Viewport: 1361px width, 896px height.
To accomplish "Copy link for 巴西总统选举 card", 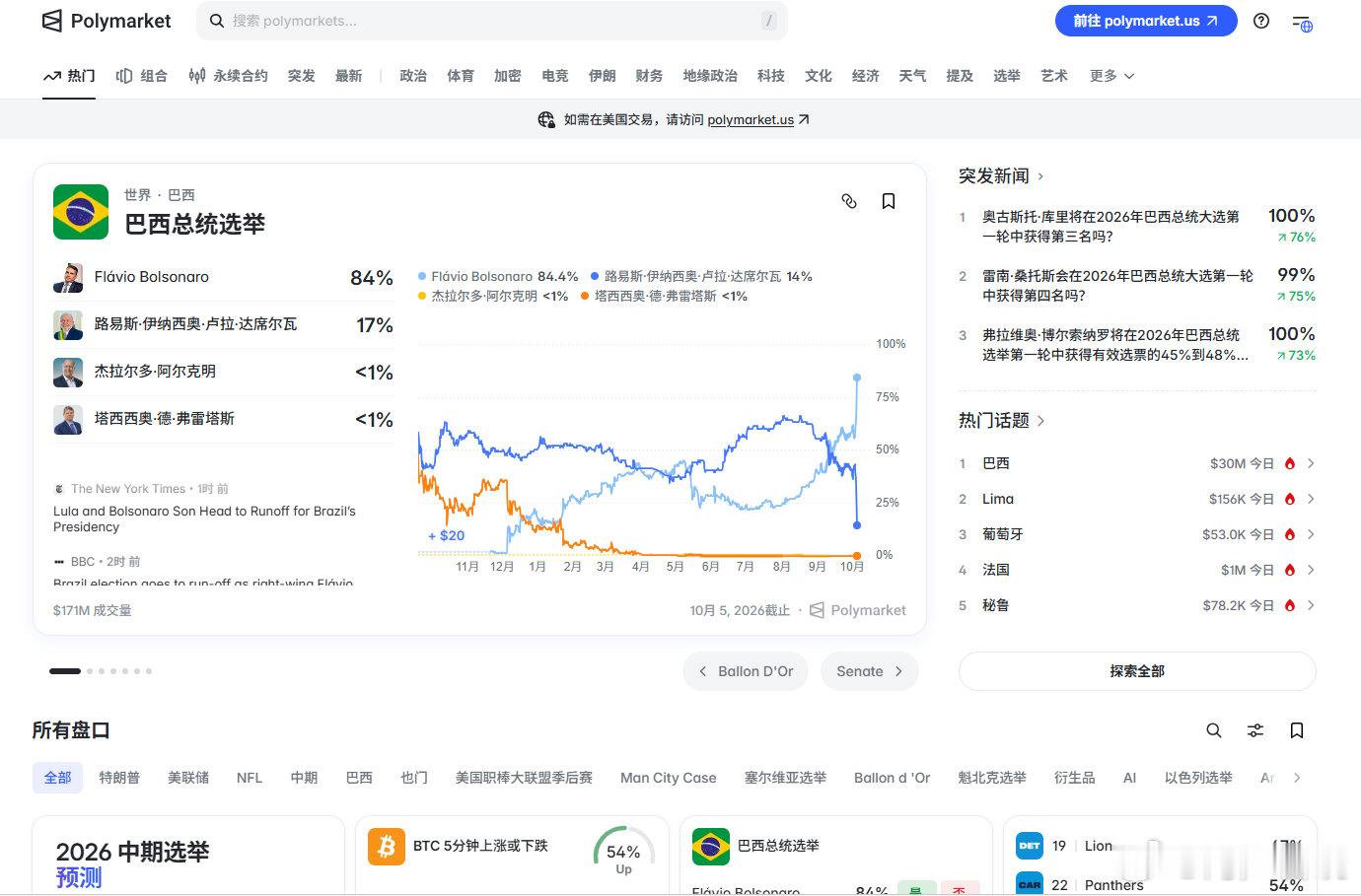I will [x=849, y=201].
